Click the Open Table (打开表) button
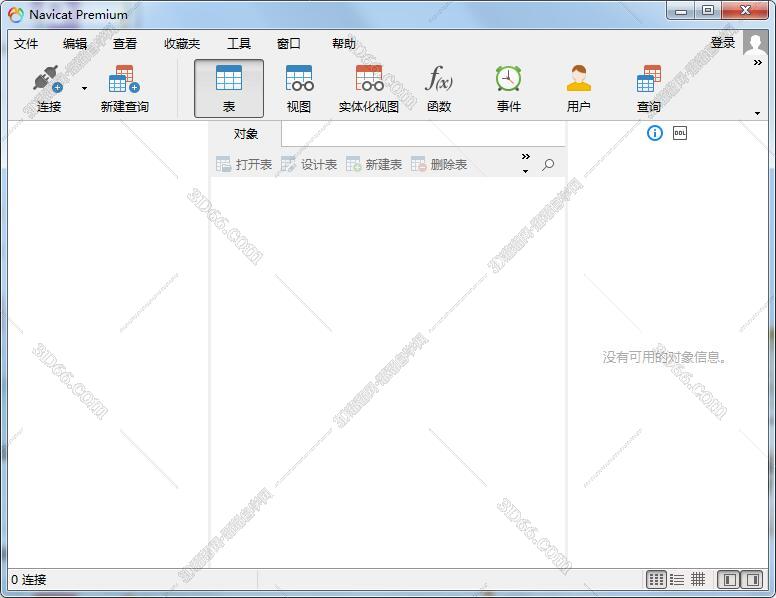Viewport: 776px width, 598px height. (244, 164)
